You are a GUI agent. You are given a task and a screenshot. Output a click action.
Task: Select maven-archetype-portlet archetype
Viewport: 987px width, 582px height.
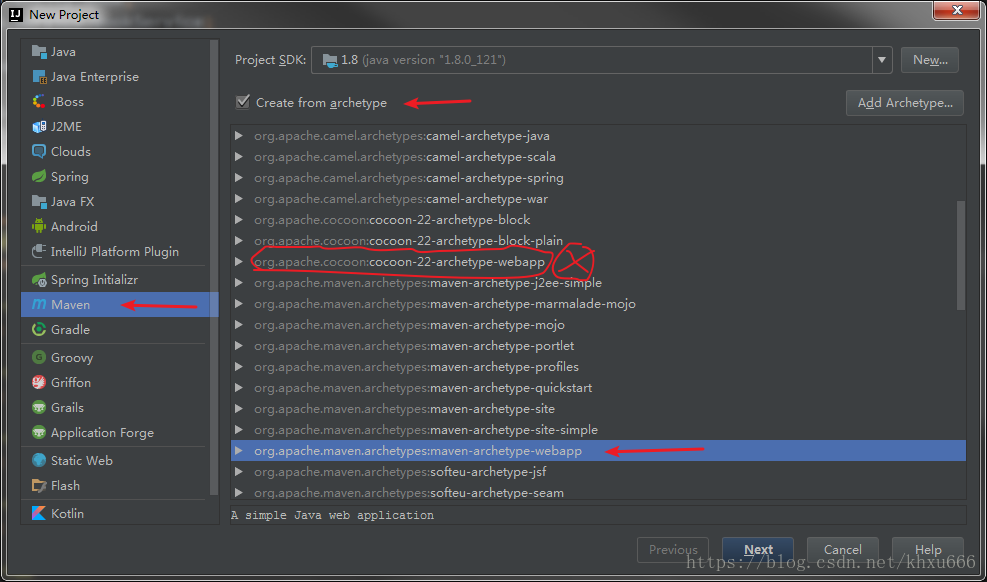tap(414, 345)
